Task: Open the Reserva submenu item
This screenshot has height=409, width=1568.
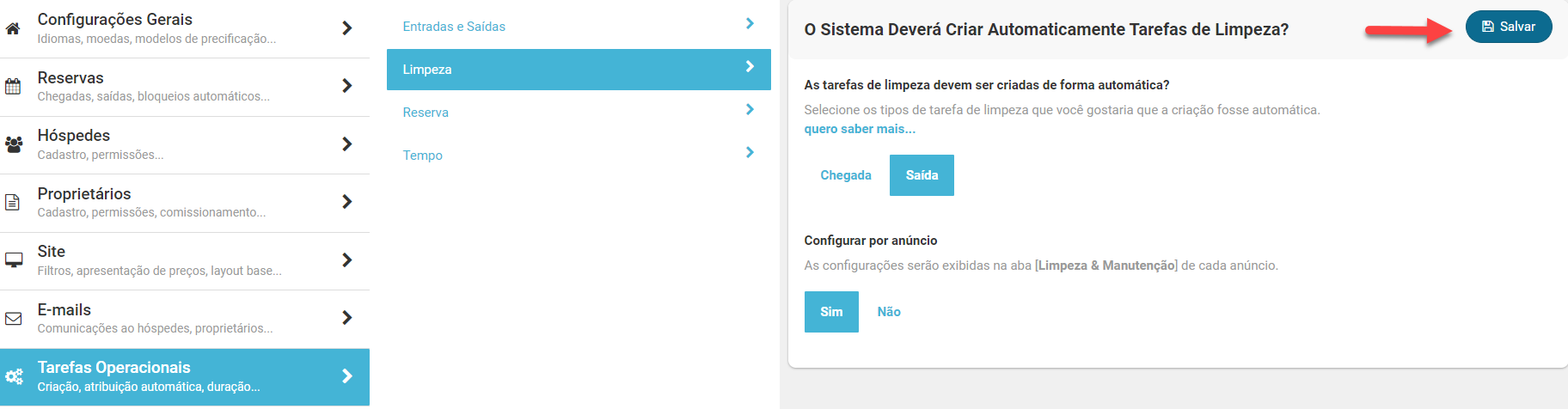Action: coord(426,113)
